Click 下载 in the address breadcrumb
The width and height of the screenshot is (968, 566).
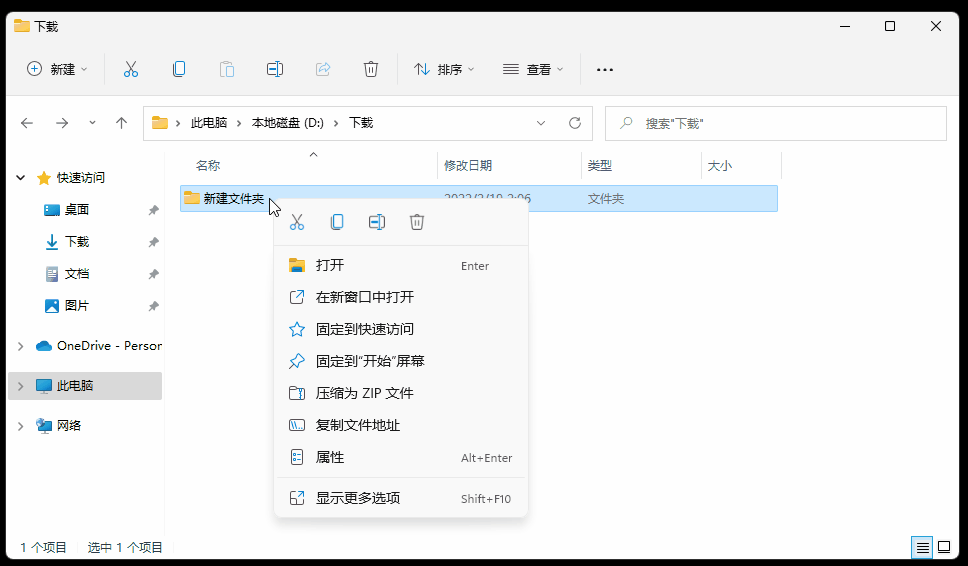361,123
